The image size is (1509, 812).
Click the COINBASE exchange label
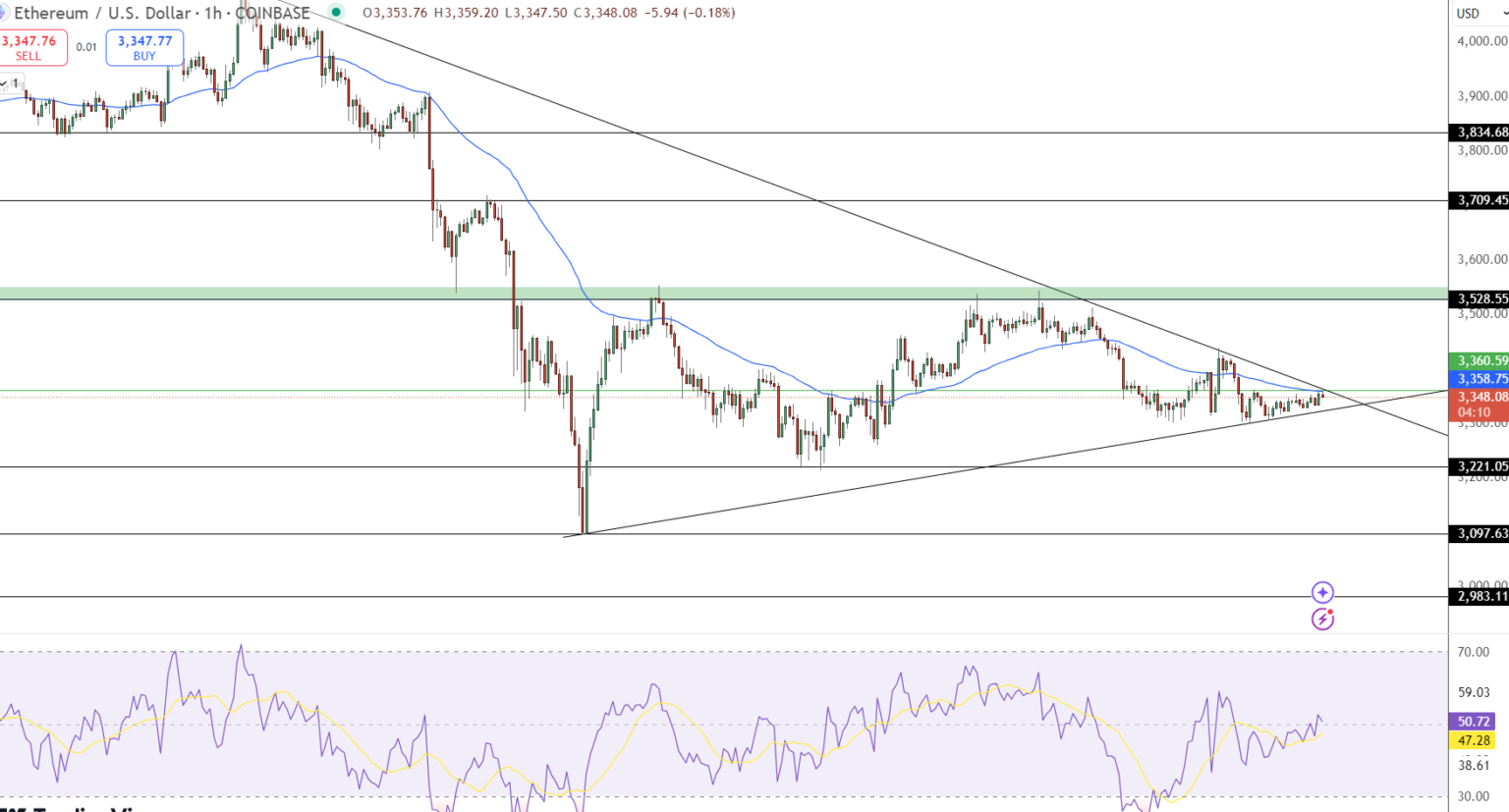click(x=275, y=13)
